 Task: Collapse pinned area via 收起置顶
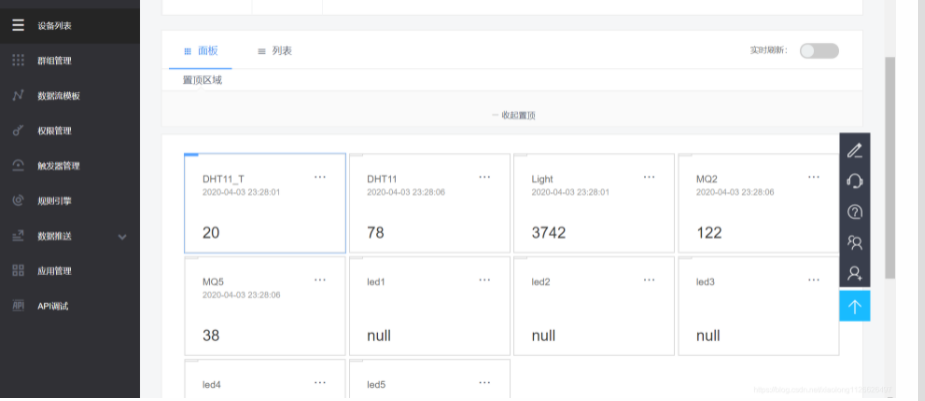click(x=513, y=116)
